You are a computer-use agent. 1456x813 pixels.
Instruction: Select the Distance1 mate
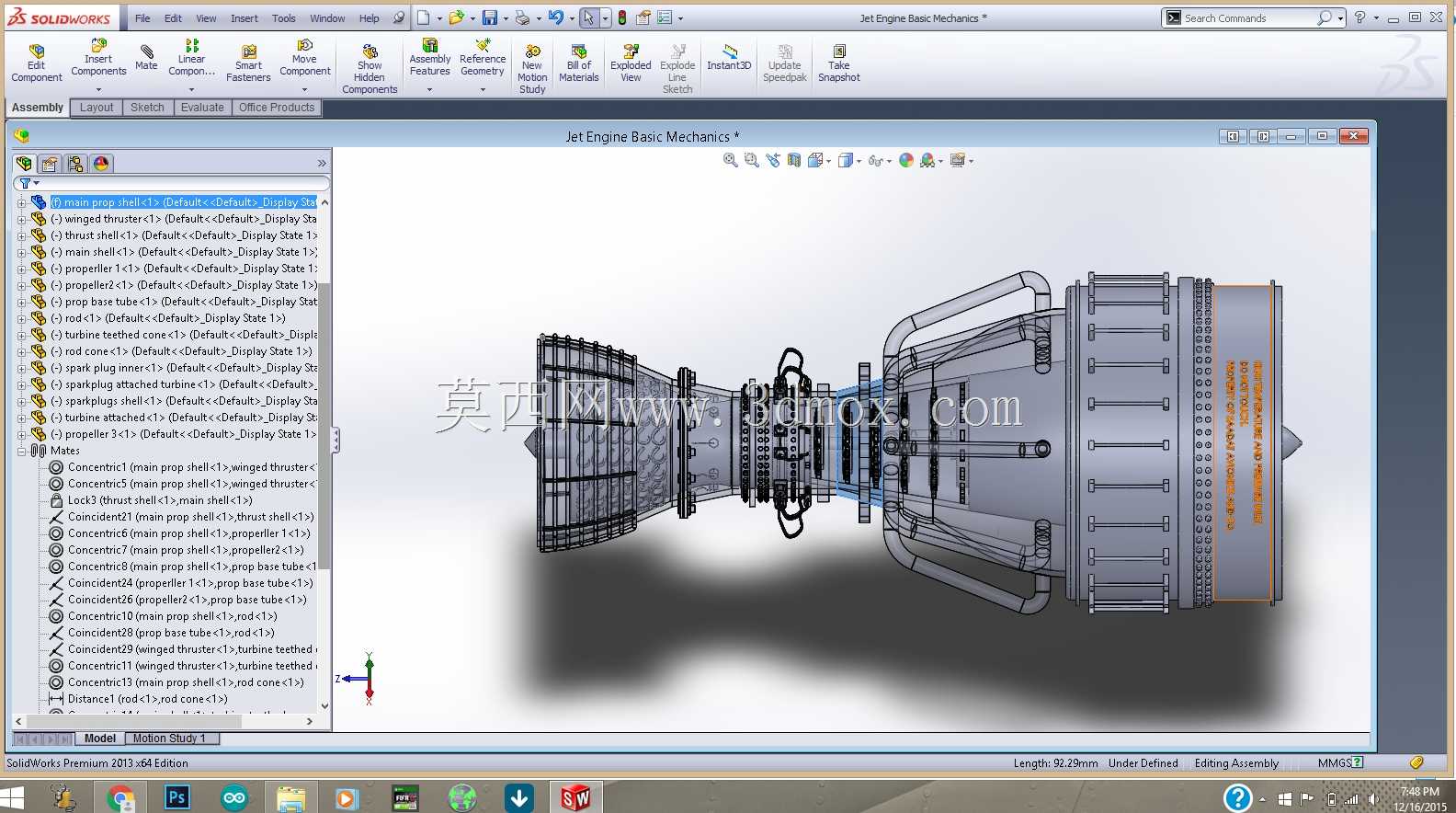(x=139, y=699)
